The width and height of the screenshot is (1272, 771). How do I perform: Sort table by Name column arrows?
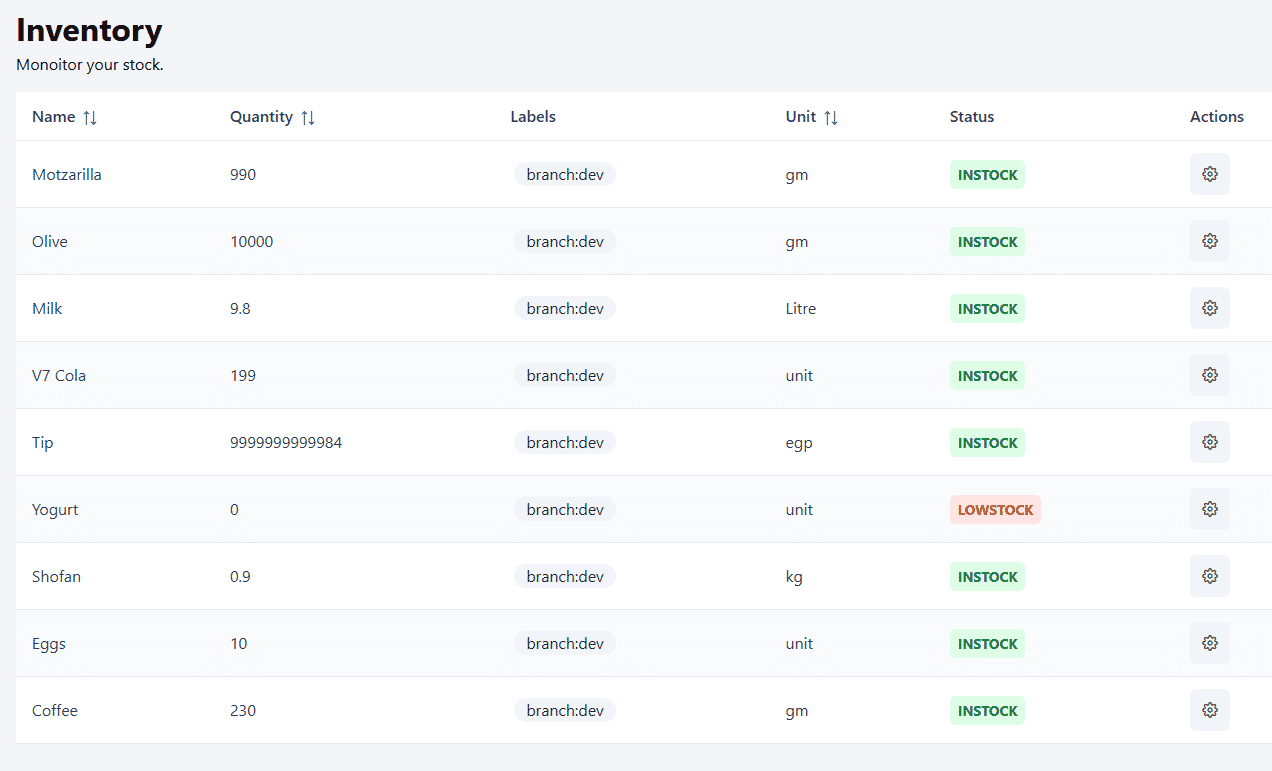tap(90, 117)
